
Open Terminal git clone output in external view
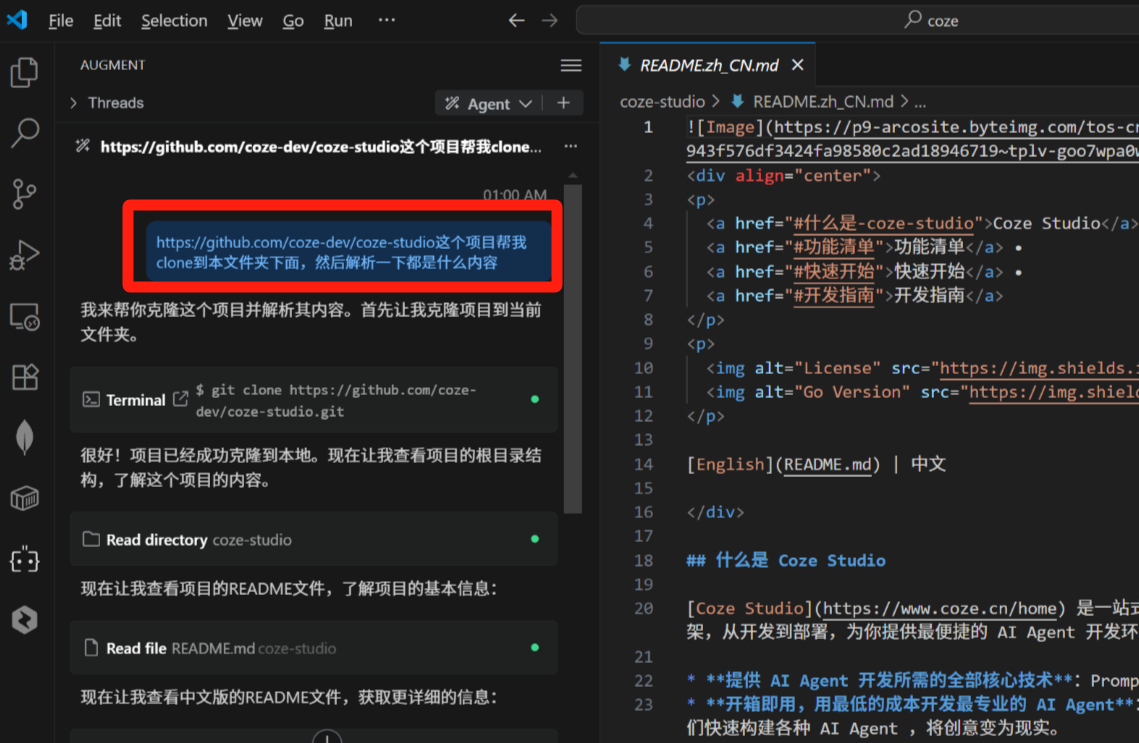tap(180, 399)
